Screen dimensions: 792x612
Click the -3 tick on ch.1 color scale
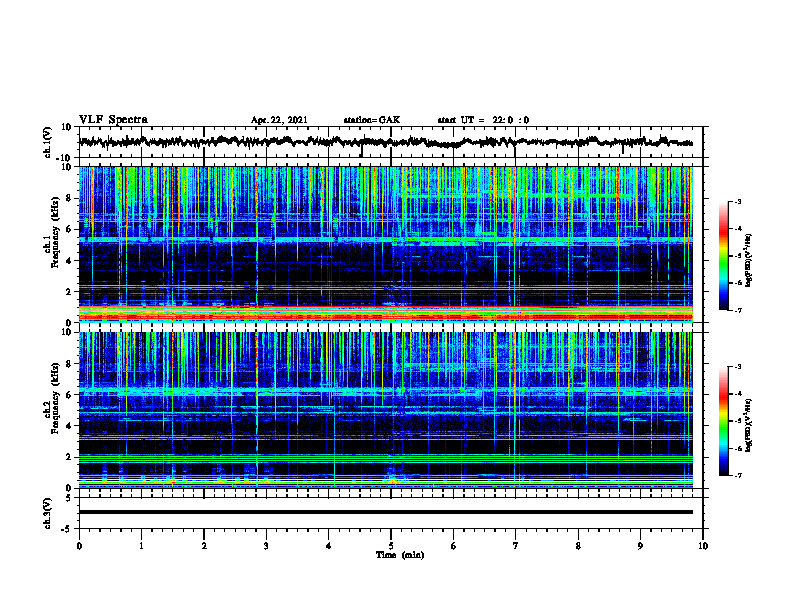[737, 201]
